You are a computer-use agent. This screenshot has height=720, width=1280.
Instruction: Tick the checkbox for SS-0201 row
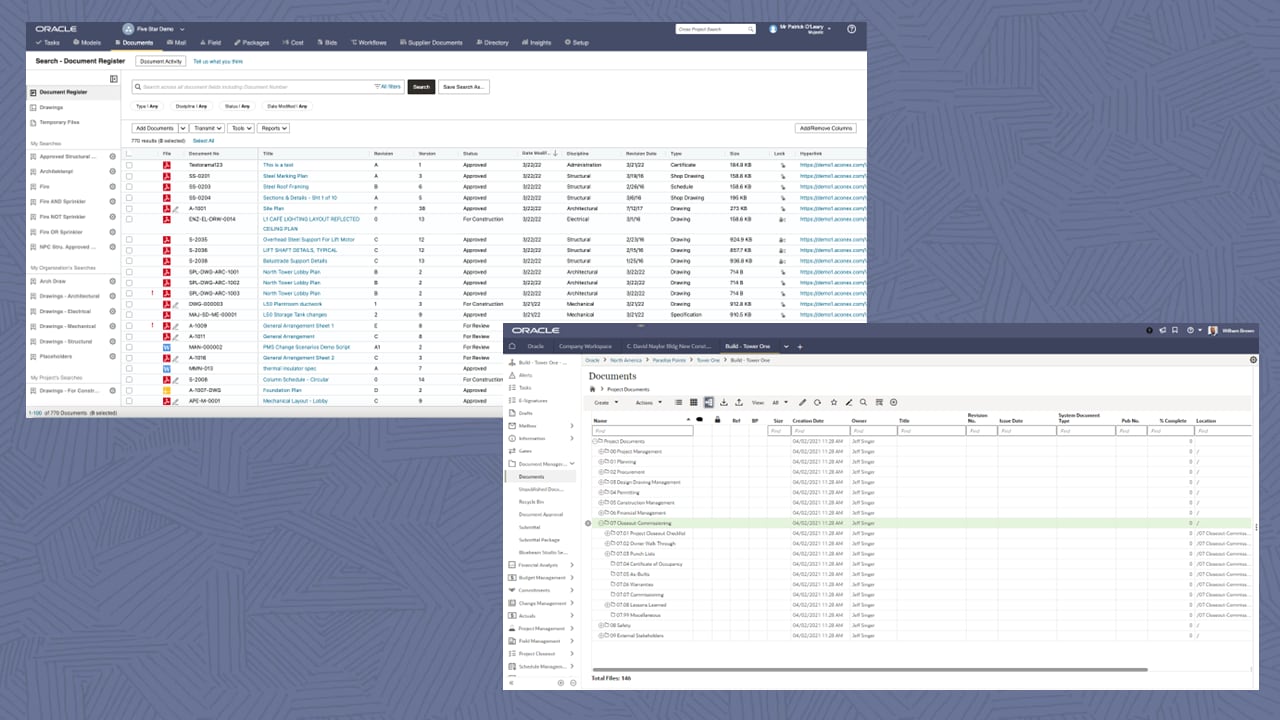click(x=129, y=176)
